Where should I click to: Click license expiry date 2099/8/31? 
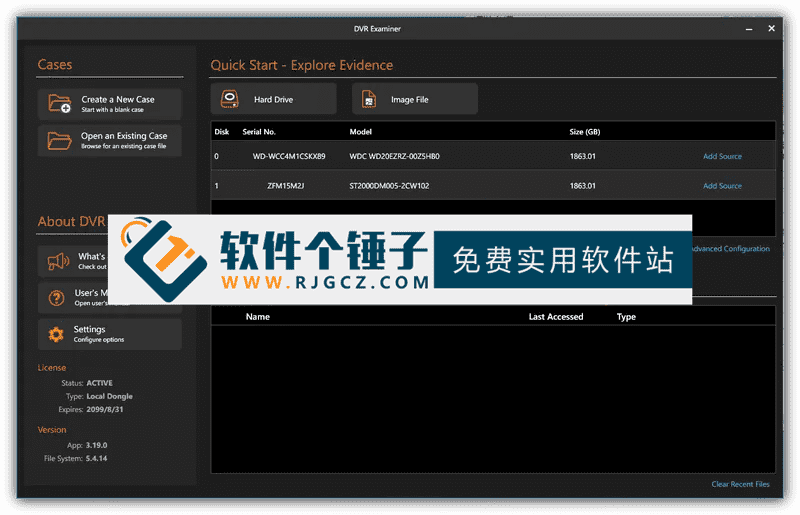pos(105,409)
